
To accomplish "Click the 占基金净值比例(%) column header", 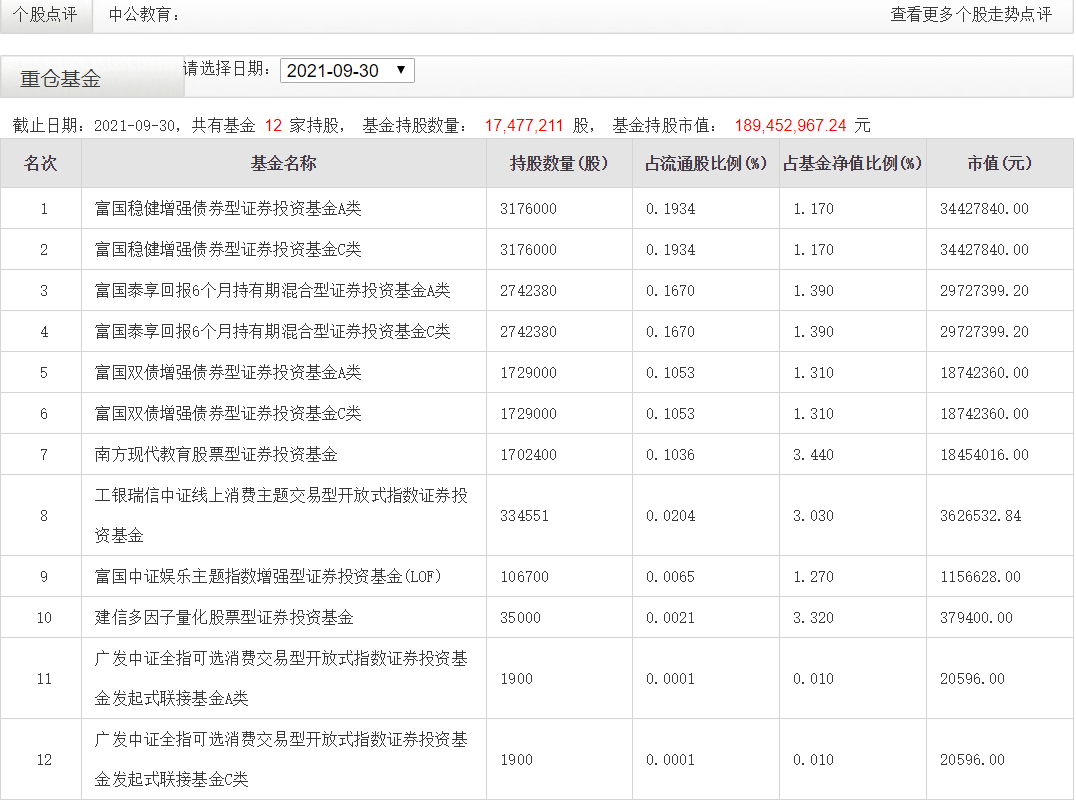I will coord(851,163).
